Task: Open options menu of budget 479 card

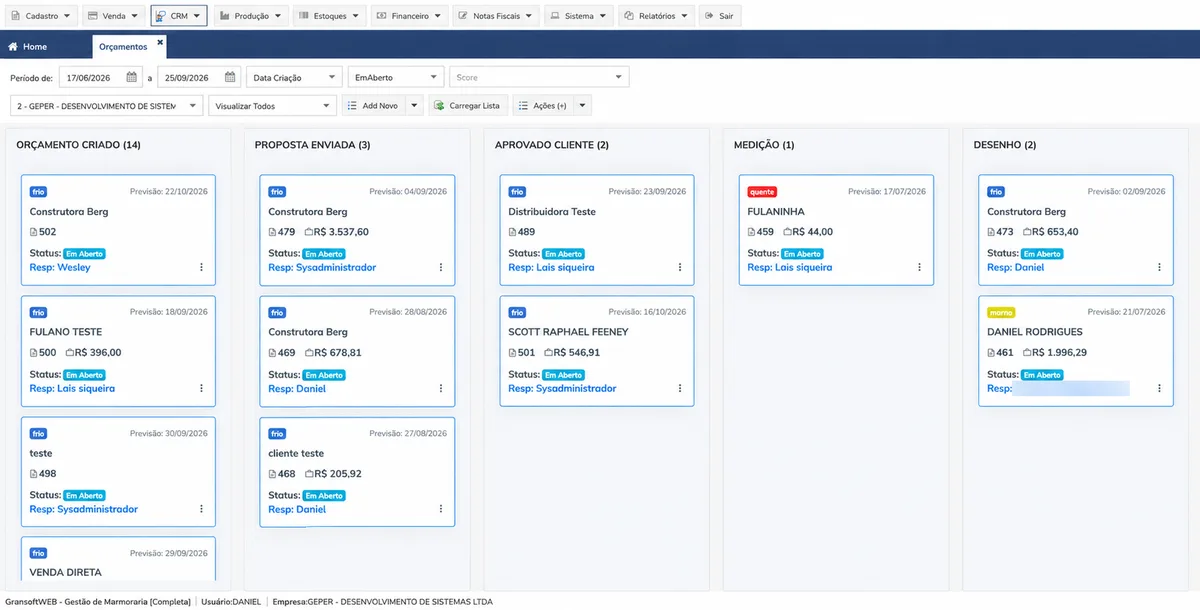Action: pos(440,267)
